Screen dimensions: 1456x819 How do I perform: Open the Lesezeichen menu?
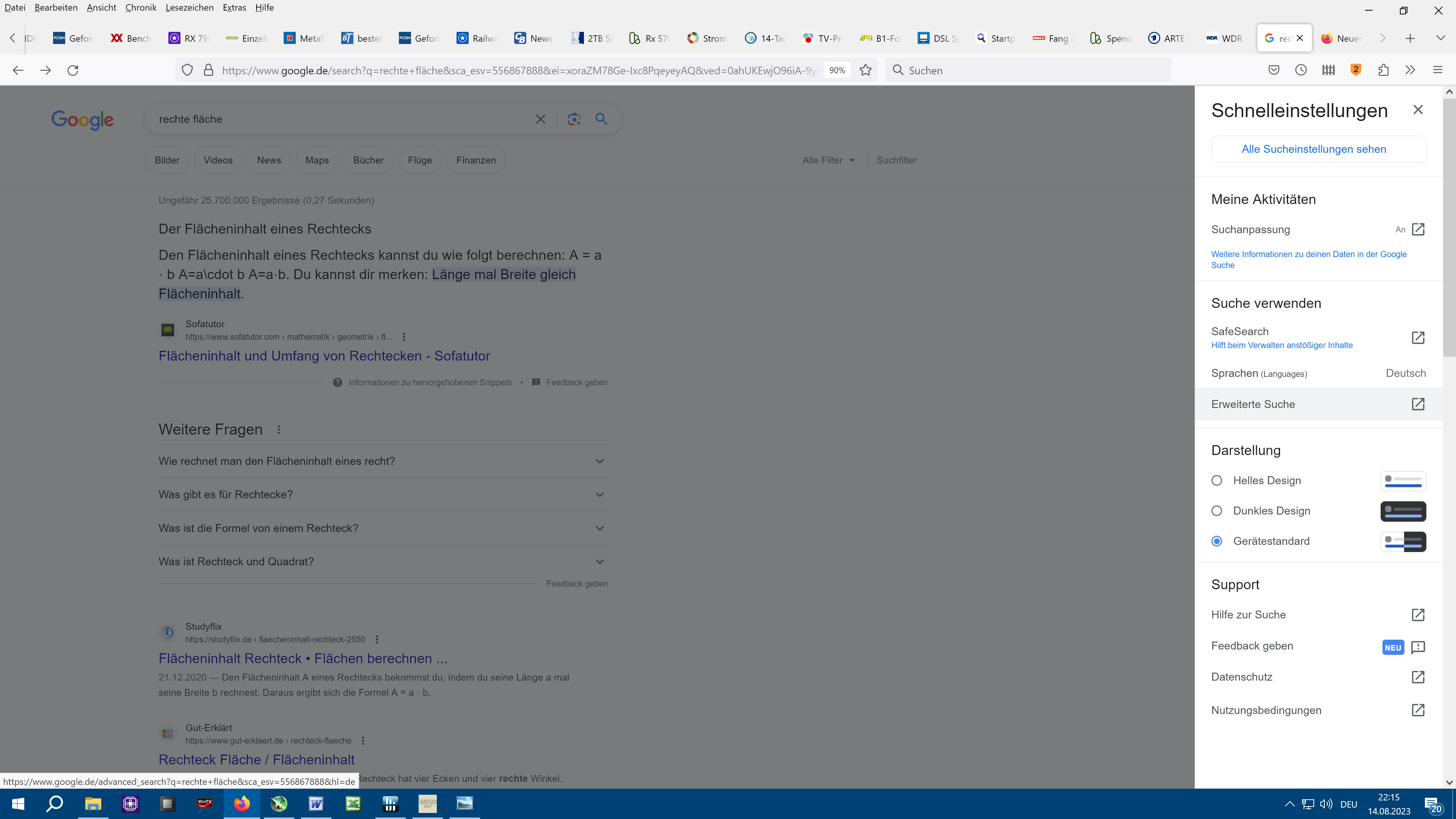[189, 7]
